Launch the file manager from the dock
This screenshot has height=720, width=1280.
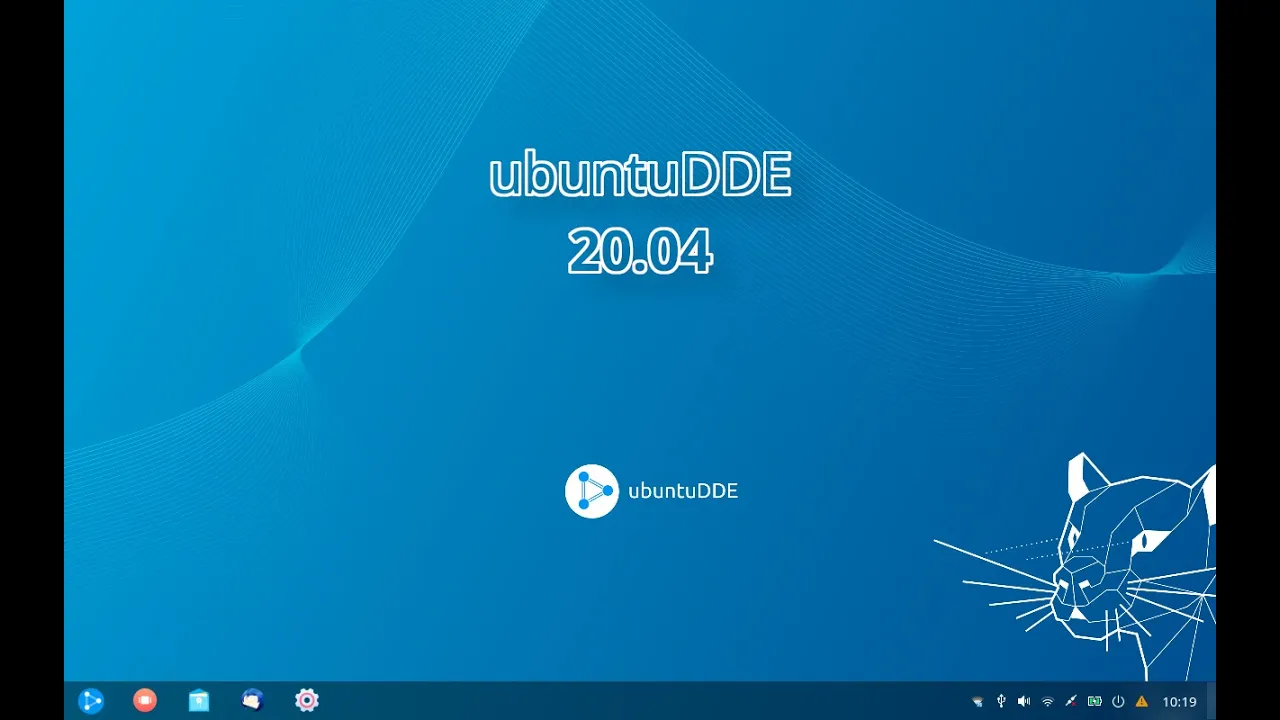click(x=199, y=701)
